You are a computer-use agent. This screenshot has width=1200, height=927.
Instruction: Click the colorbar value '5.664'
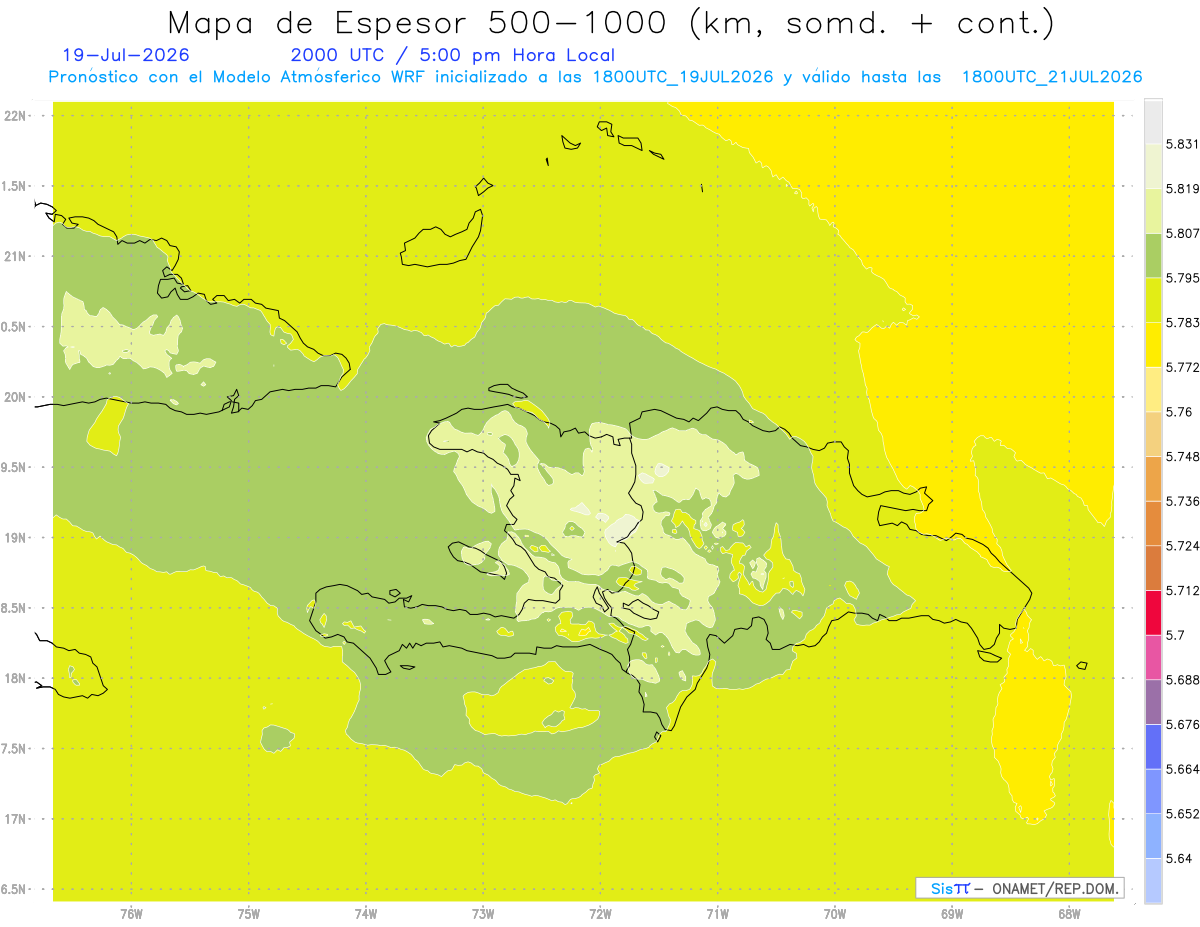click(1180, 769)
